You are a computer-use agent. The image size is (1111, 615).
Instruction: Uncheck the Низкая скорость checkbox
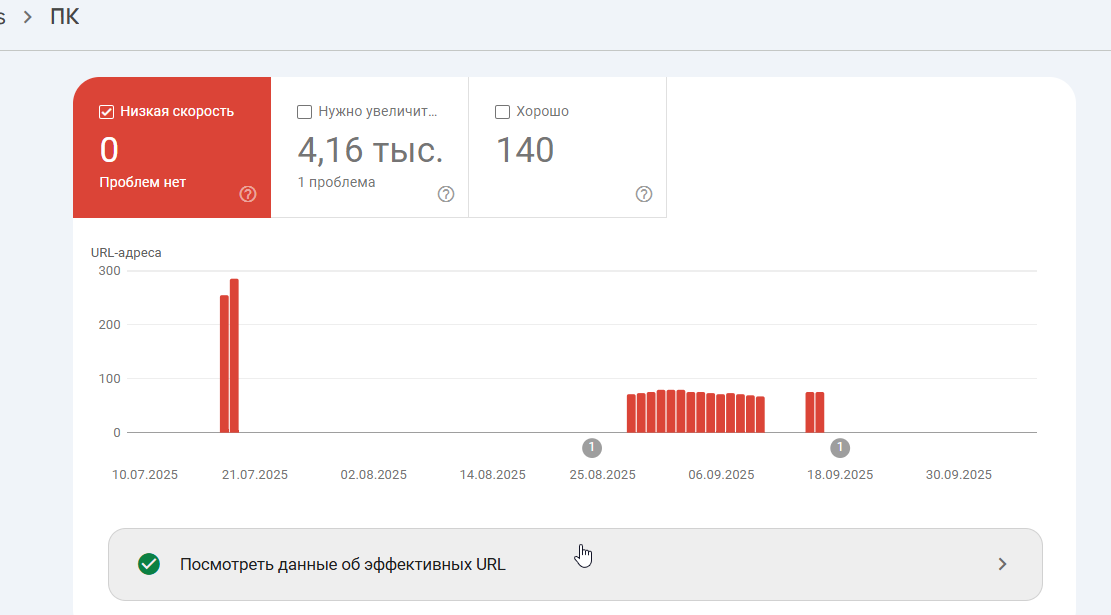click(106, 112)
